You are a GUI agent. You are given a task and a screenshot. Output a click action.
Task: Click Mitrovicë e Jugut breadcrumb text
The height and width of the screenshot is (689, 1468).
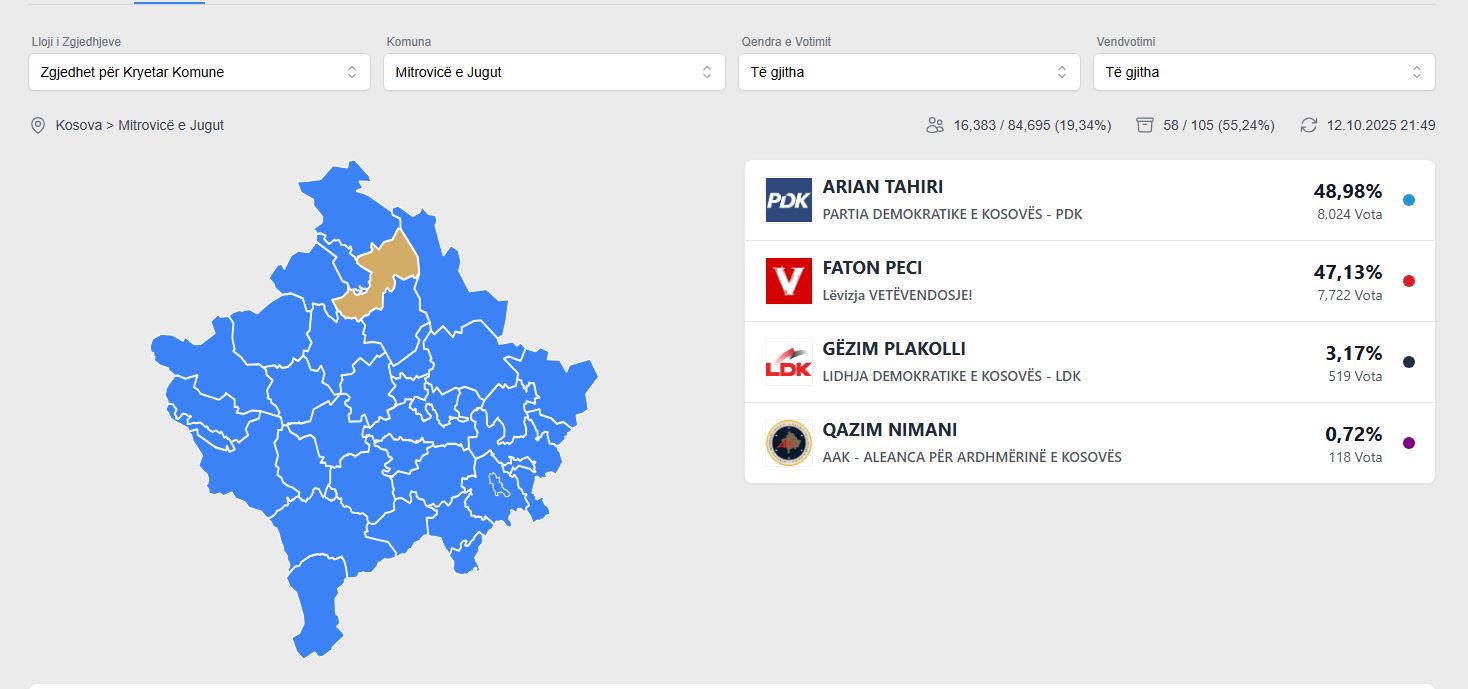(171, 126)
